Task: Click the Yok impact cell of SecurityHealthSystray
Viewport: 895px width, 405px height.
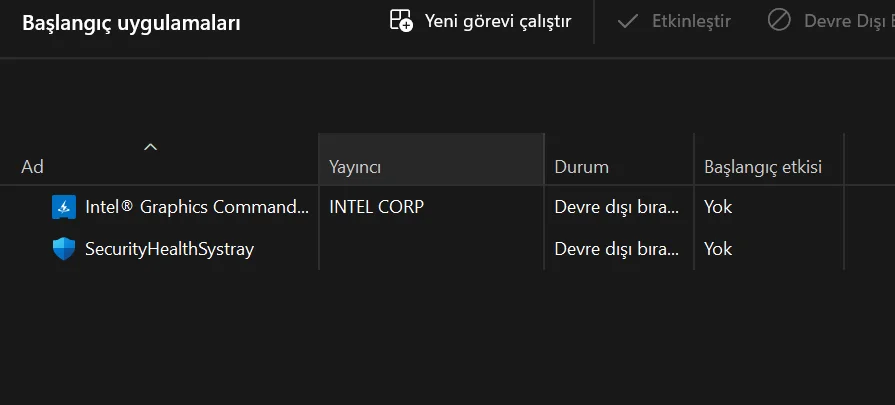Action: coord(717,249)
